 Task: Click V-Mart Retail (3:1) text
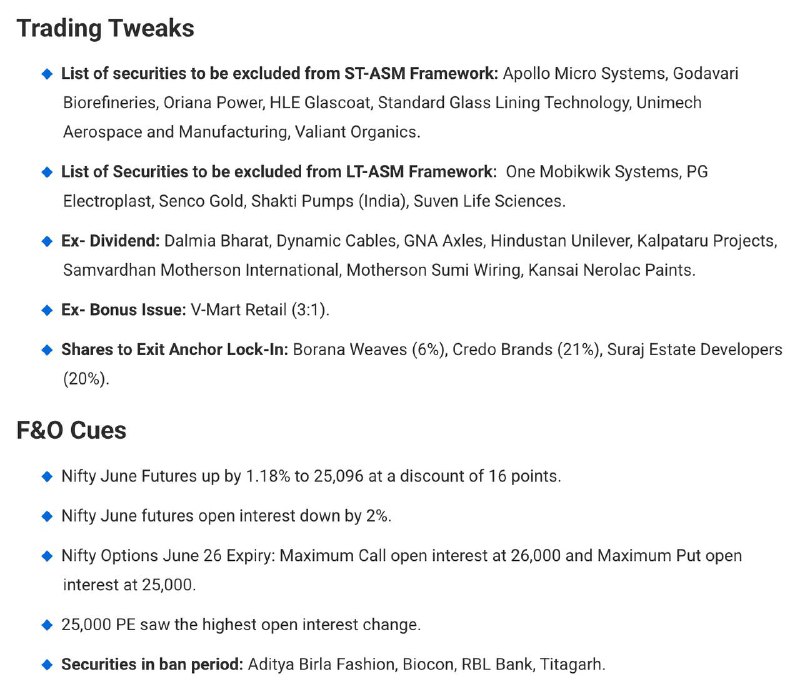pos(259,310)
